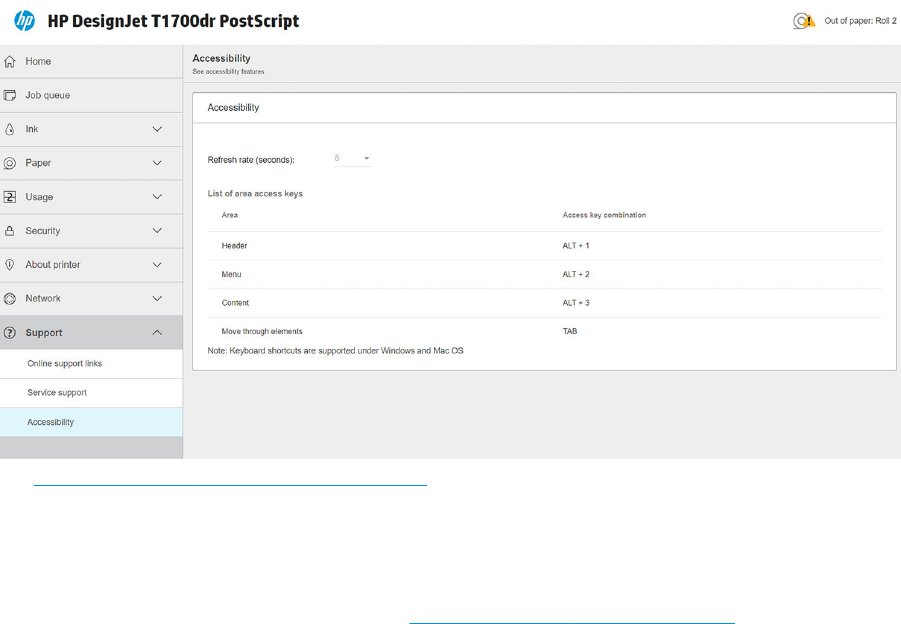This screenshot has height=624, width=901.
Task: Click the Area column header
Action: click(x=229, y=215)
